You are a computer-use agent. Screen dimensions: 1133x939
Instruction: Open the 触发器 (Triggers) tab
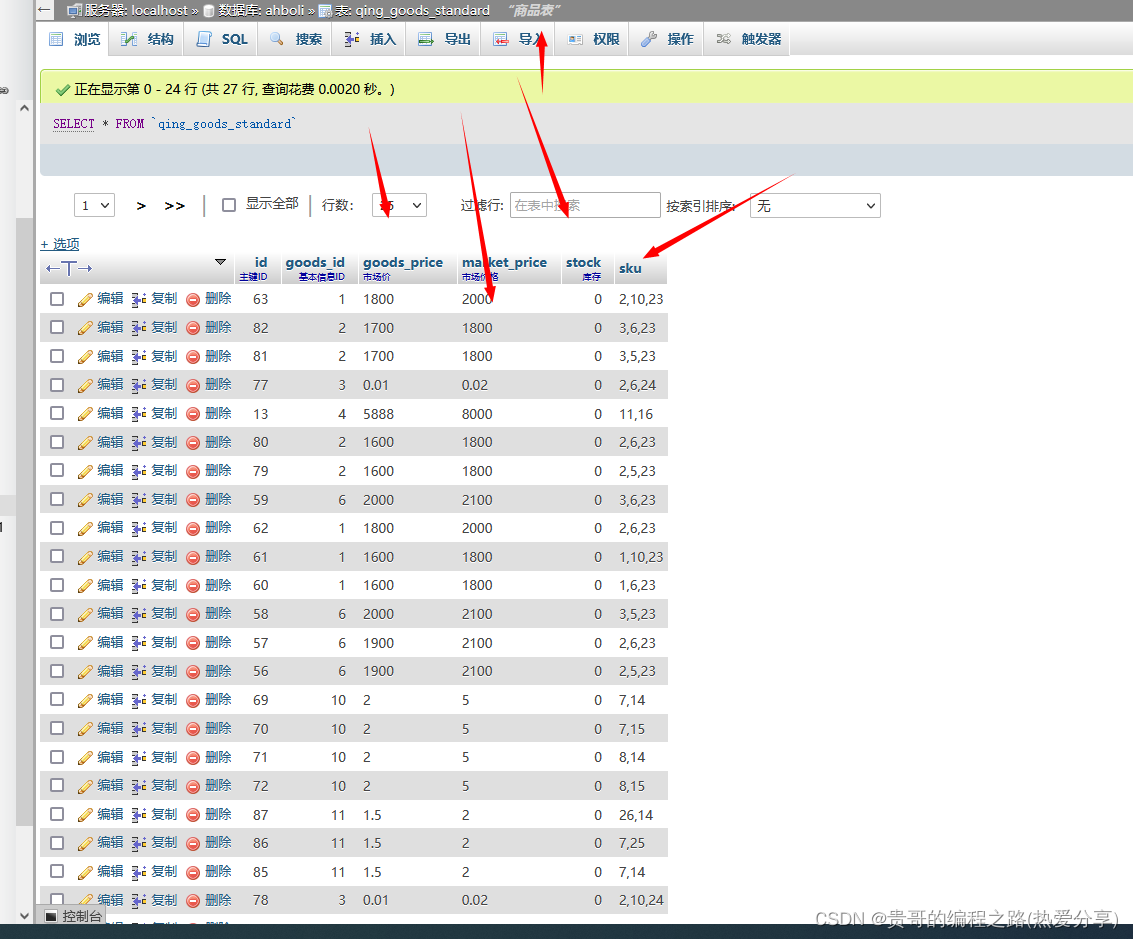click(748, 39)
